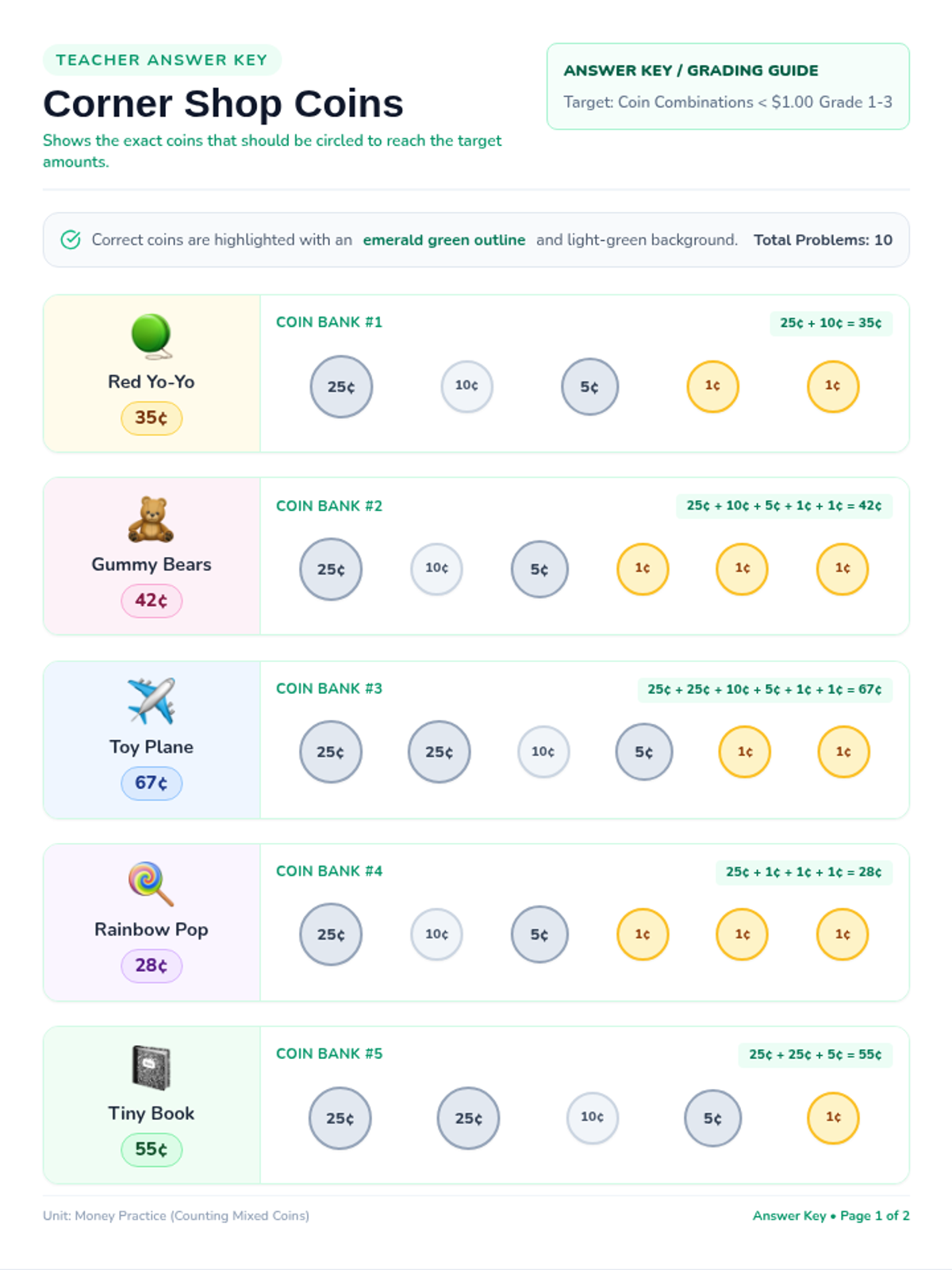
Task: Click the Toy Plane airplane icon
Action: click(152, 701)
